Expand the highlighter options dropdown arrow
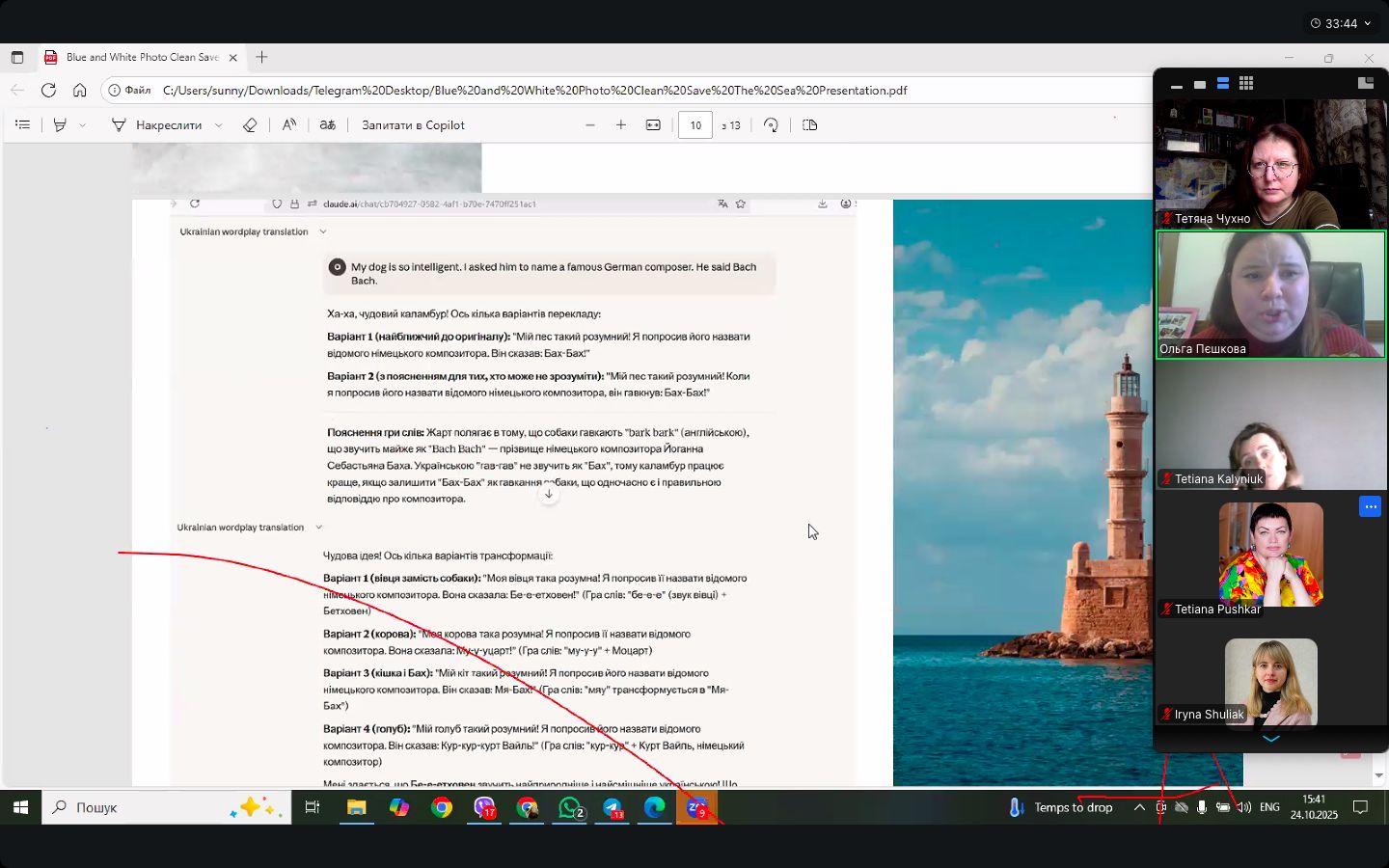1389x868 pixels. click(83, 125)
